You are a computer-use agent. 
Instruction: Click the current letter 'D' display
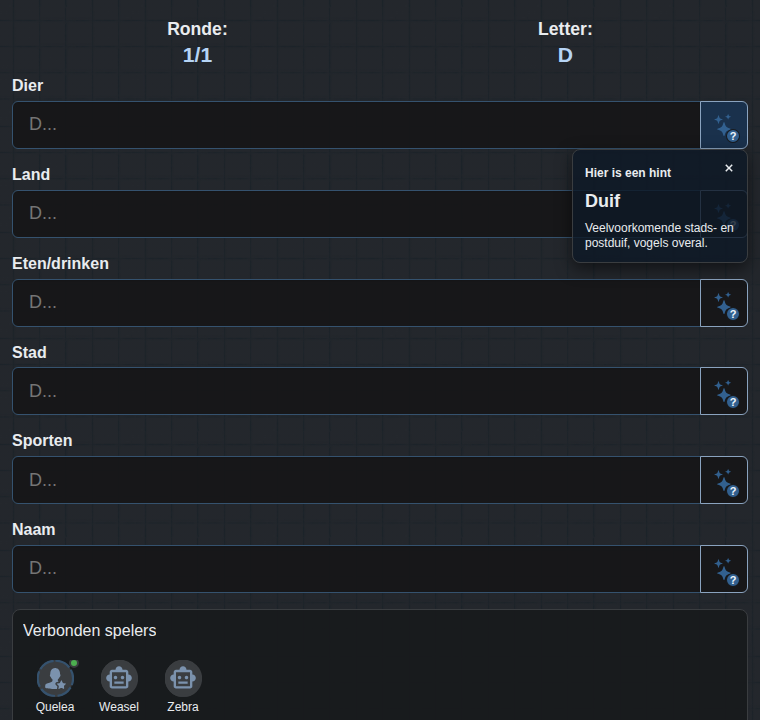[565, 55]
